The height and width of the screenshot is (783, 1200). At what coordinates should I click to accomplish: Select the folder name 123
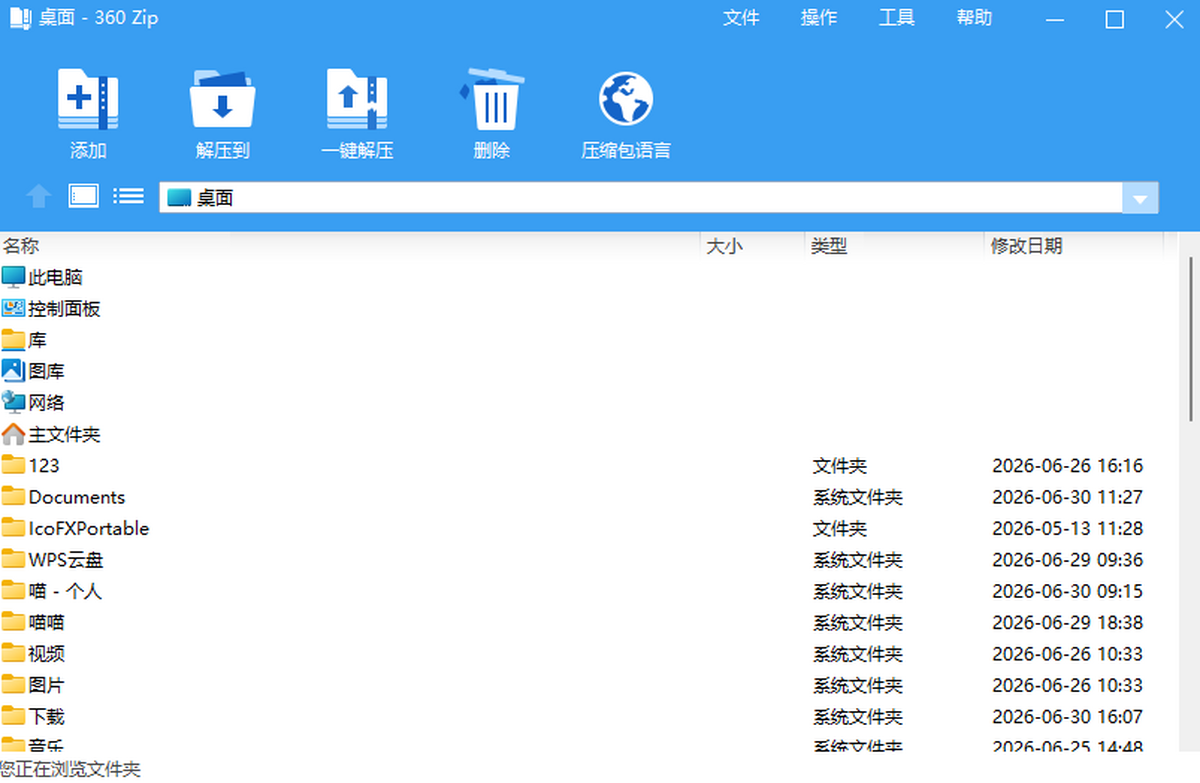pos(44,465)
